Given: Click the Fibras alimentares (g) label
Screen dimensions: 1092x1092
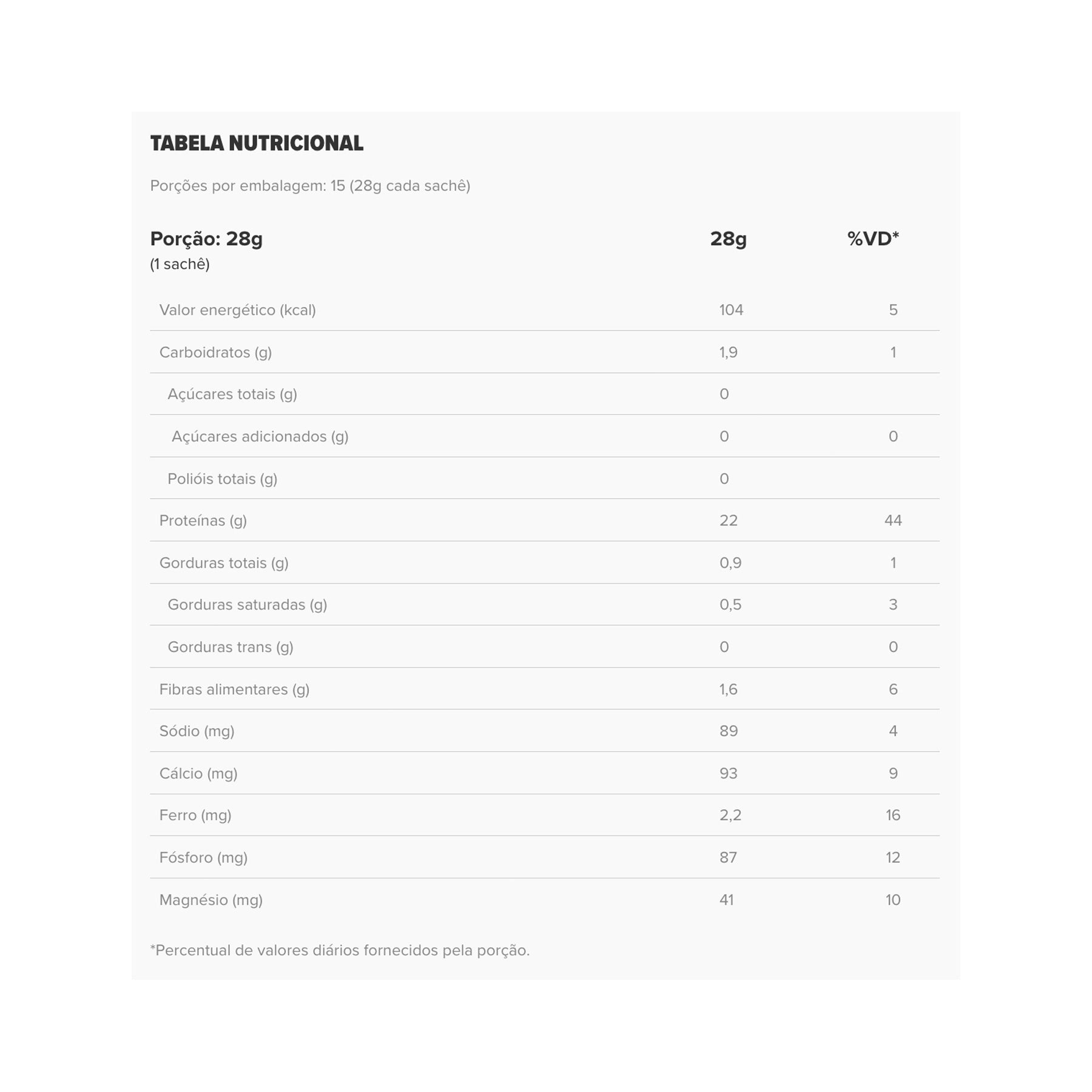Looking at the screenshot, I should pos(234,689).
